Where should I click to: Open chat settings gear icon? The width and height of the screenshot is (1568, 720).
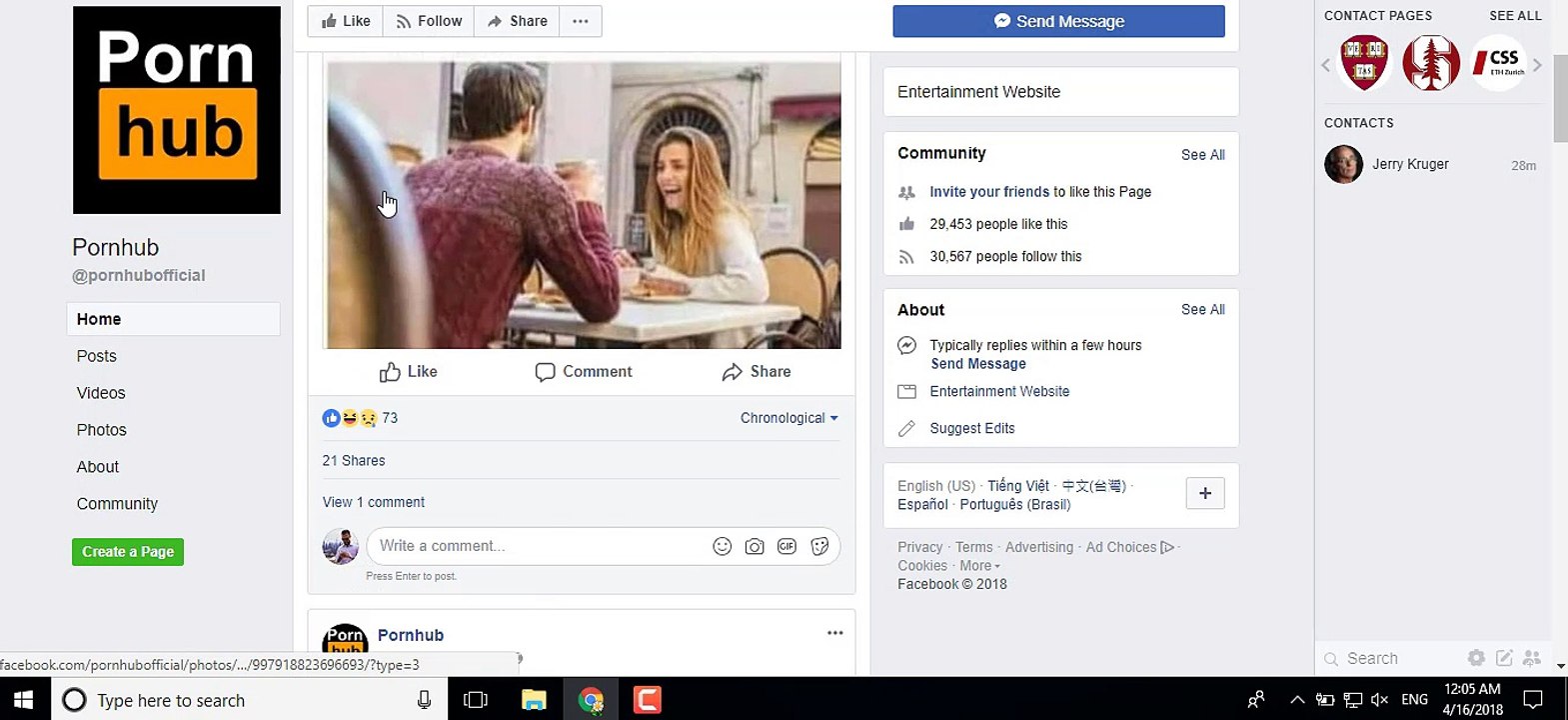coord(1476,657)
